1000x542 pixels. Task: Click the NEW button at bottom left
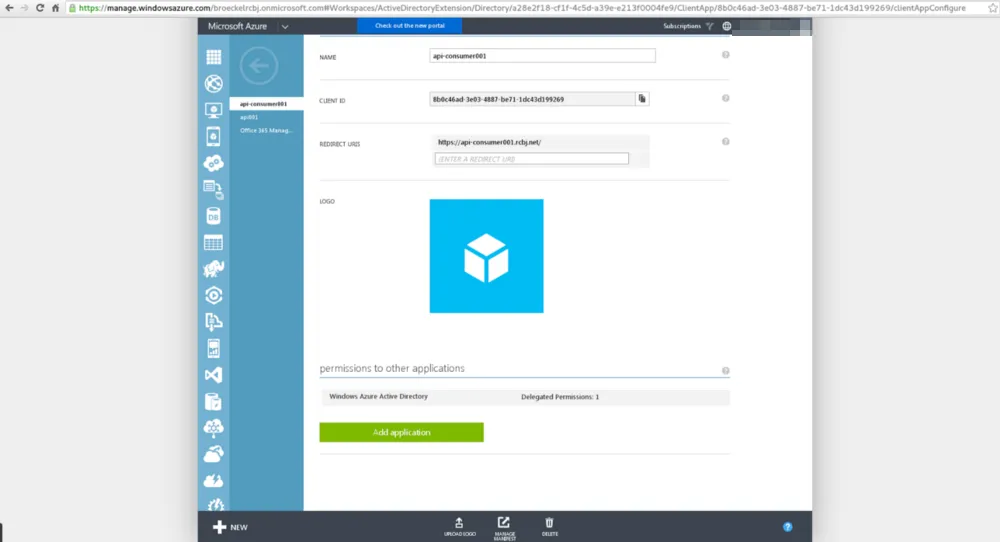pos(230,527)
